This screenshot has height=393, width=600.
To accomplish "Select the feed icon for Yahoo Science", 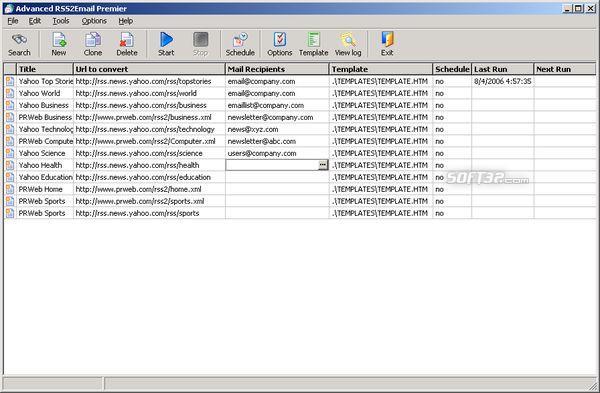I will pyautogui.click(x=10, y=153).
